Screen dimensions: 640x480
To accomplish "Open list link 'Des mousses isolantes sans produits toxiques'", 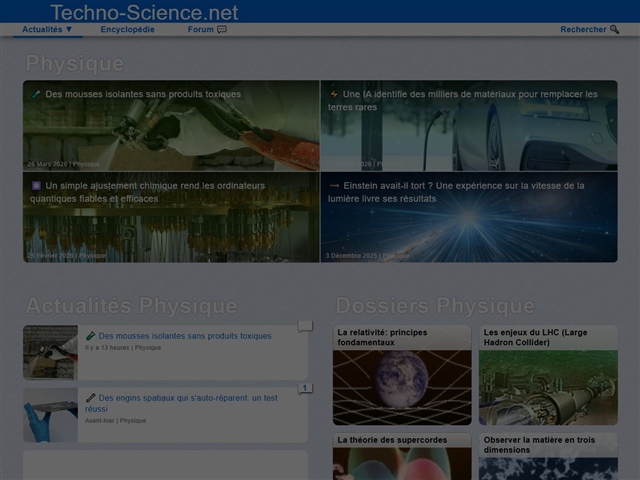I will (x=185, y=336).
